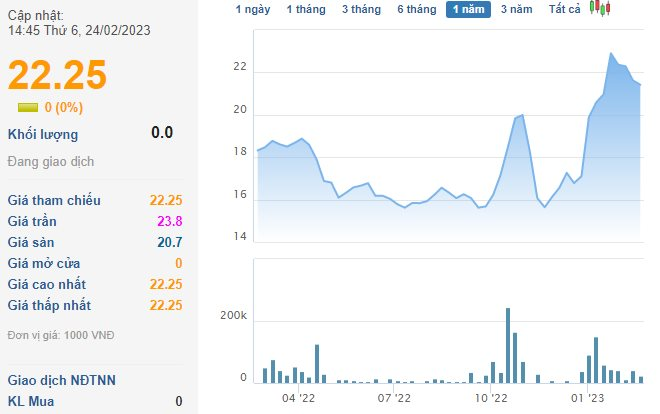
Task: Click the Giá tham chiếu label
Action: tap(54, 200)
